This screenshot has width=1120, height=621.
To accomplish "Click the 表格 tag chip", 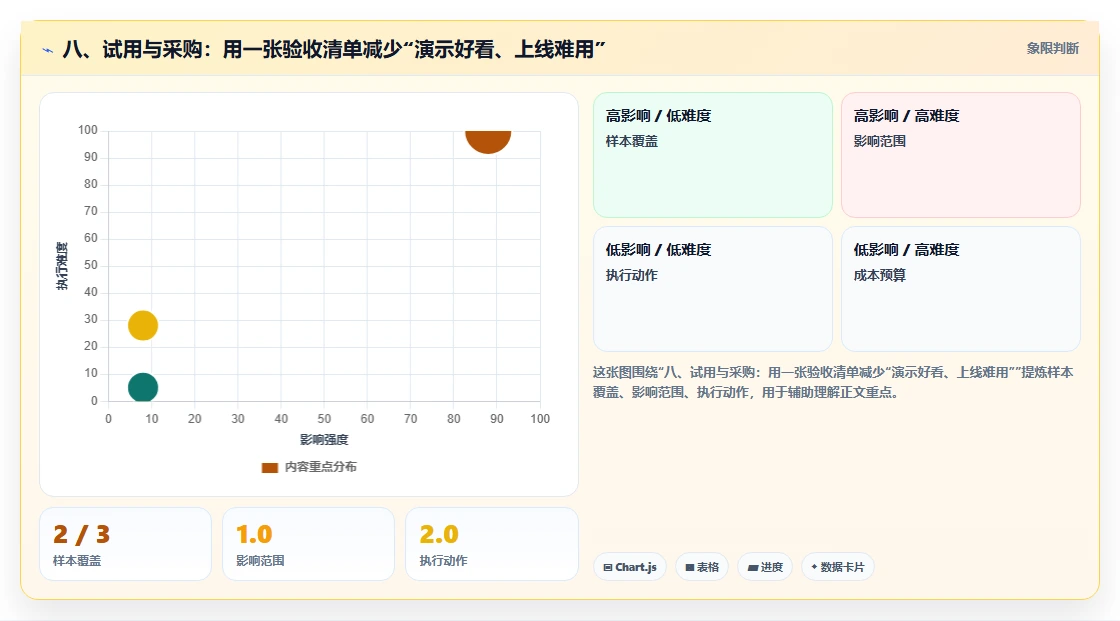I will coord(702,567).
